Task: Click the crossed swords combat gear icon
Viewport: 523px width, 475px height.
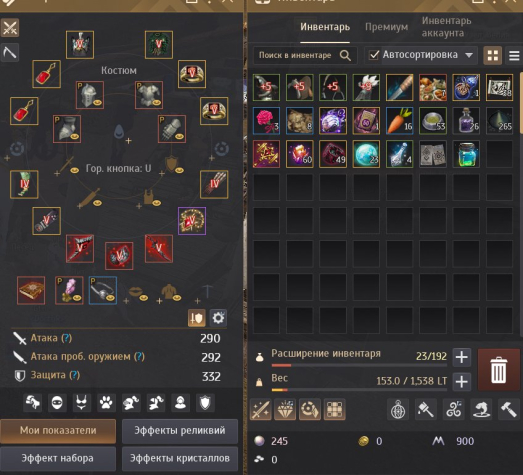Action: click(x=10, y=27)
